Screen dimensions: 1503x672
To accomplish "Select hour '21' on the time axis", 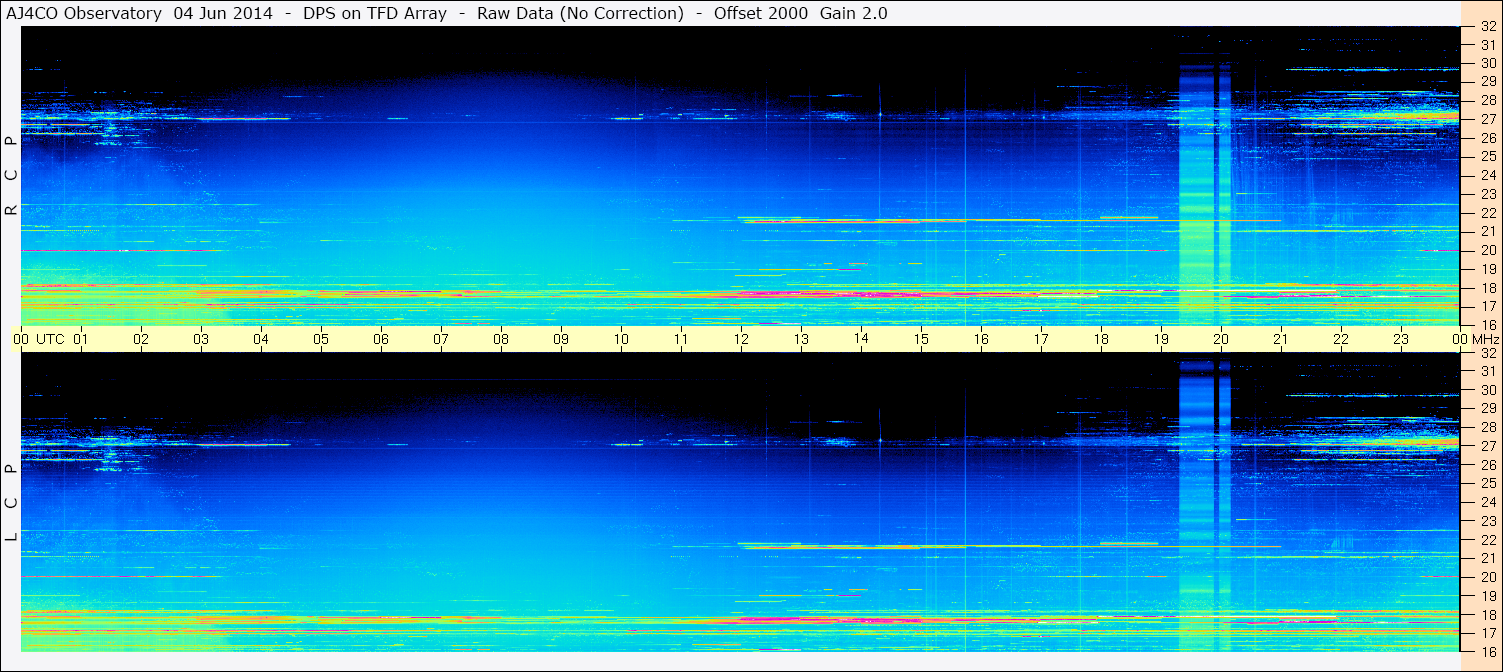I will 1281,339.
